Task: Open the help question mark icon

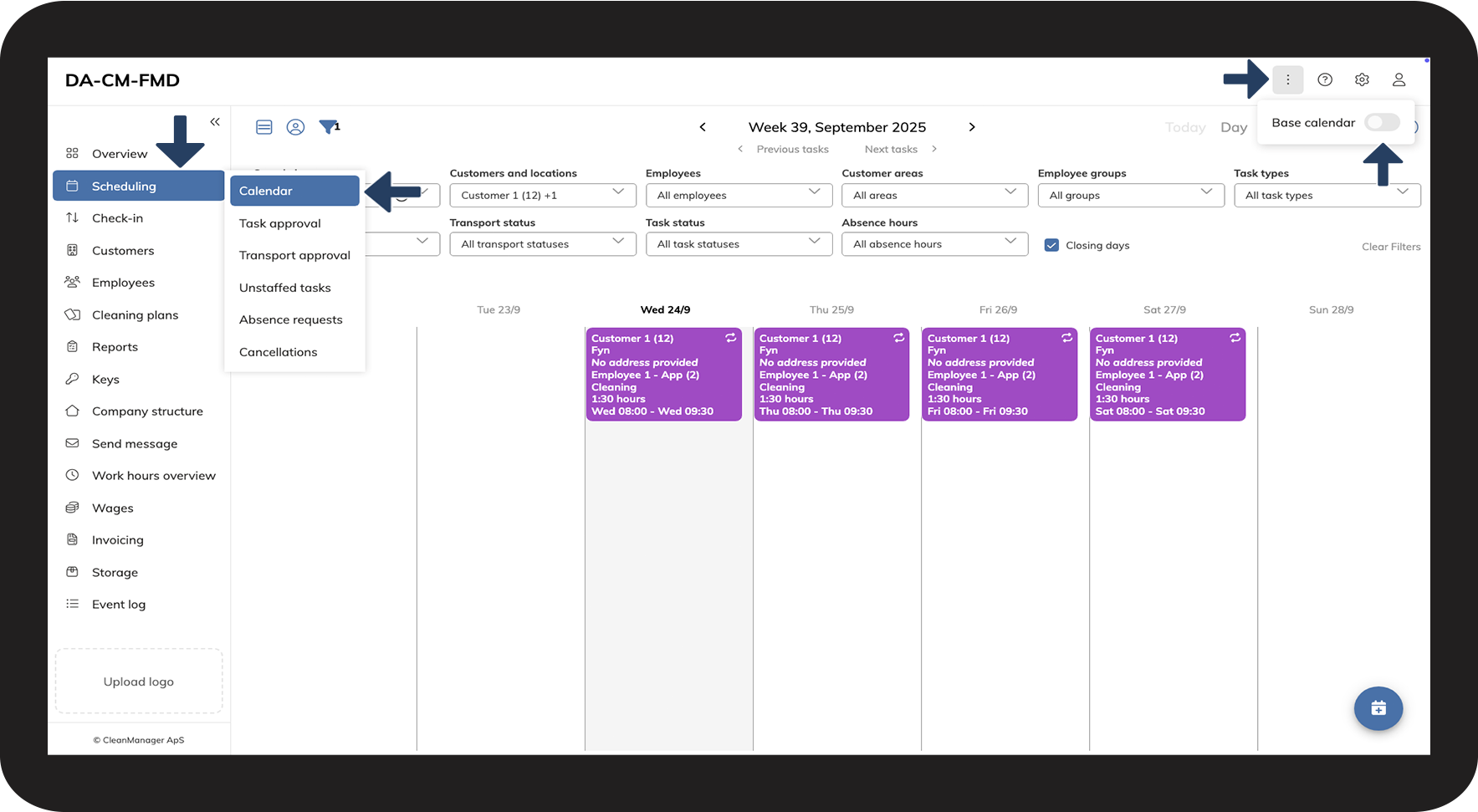Action: [x=1325, y=80]
